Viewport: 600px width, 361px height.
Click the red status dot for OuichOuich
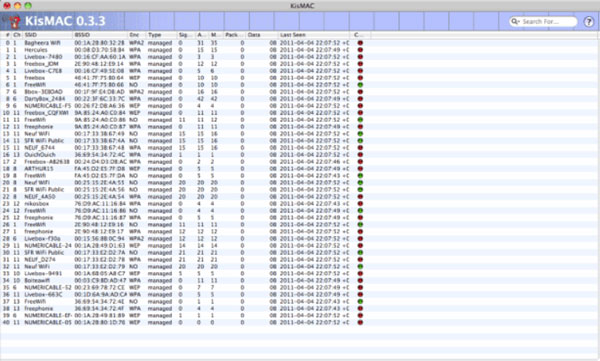click(x=360, y=155)
